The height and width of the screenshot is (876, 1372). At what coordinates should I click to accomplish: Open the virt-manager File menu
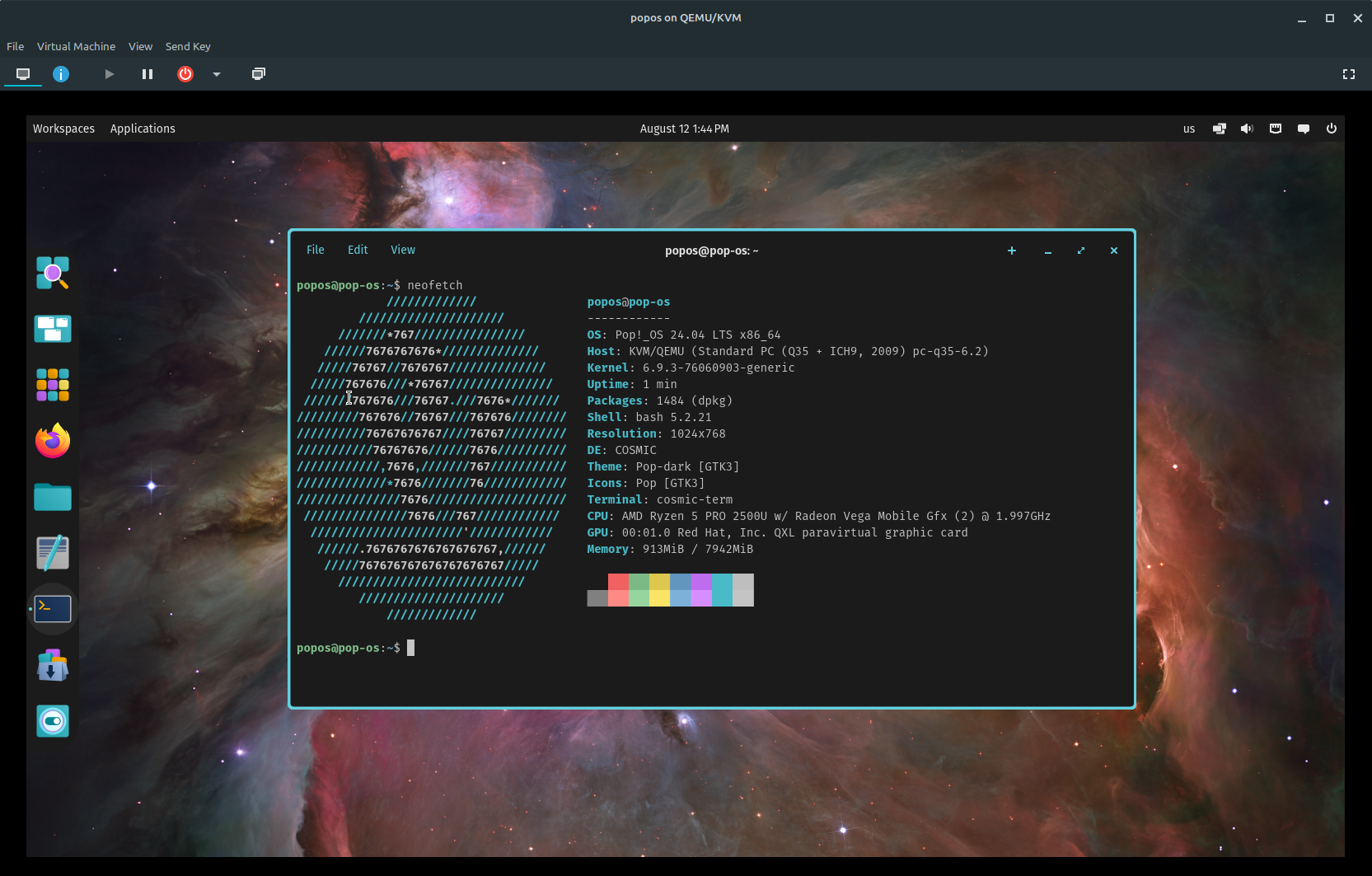tap(15, 46)
